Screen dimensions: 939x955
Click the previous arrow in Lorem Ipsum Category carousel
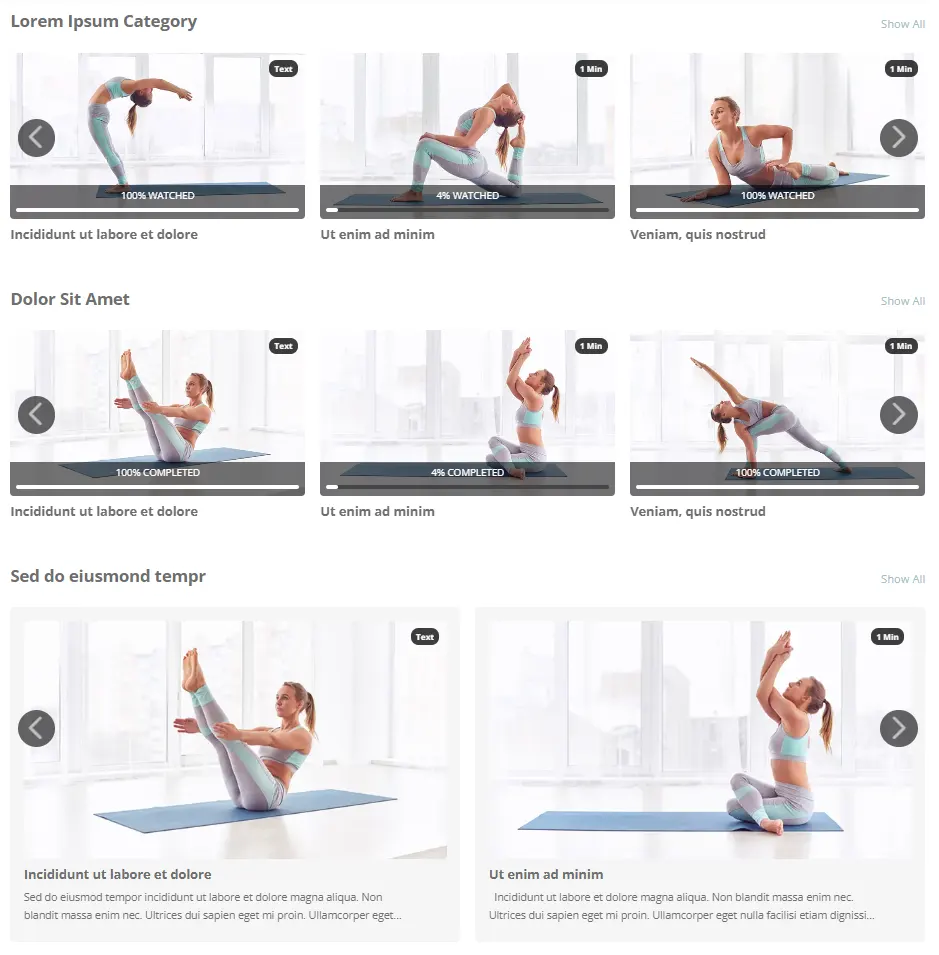tap(37, 138)
